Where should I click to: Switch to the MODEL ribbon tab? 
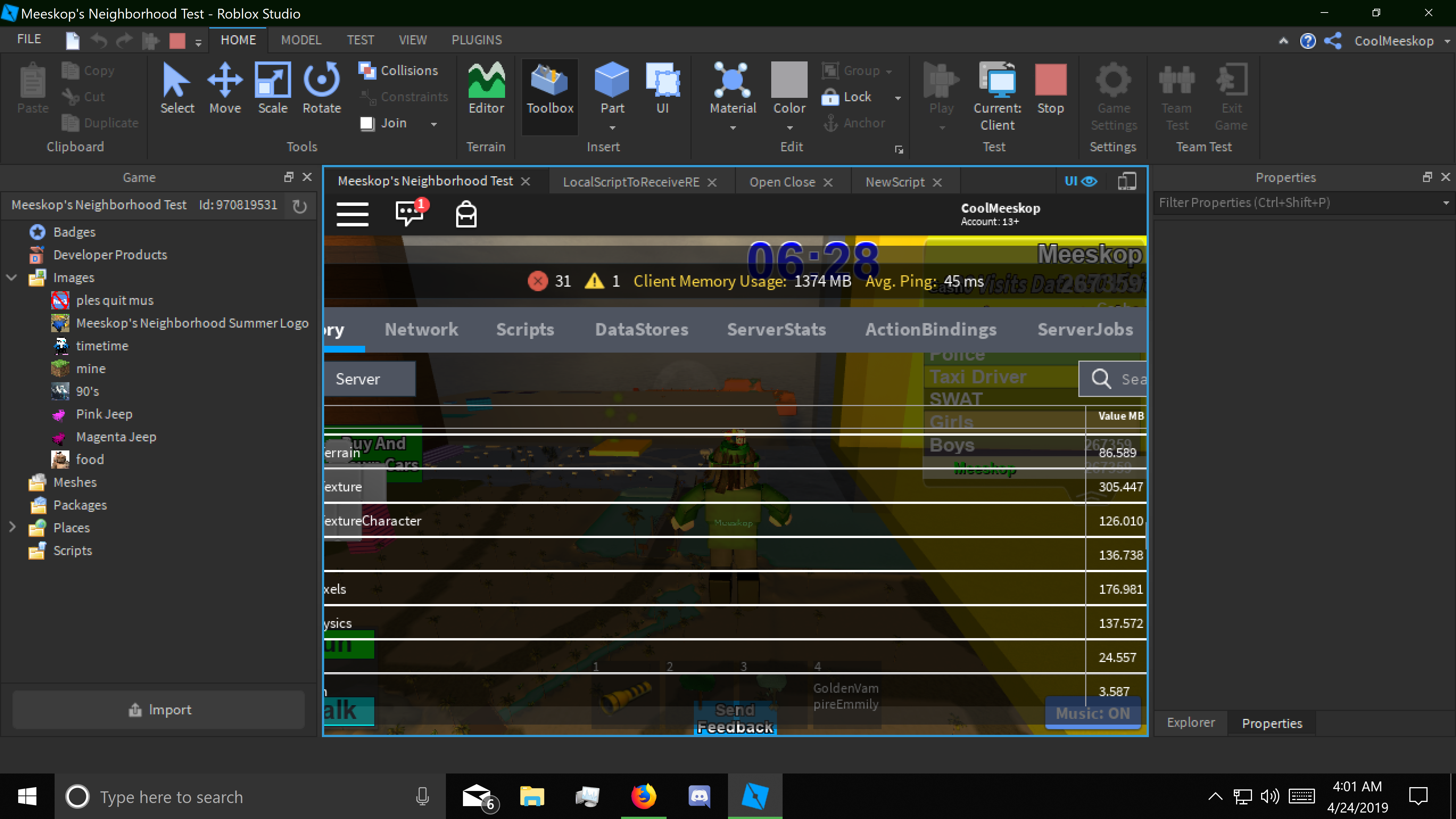pos(301,39)
